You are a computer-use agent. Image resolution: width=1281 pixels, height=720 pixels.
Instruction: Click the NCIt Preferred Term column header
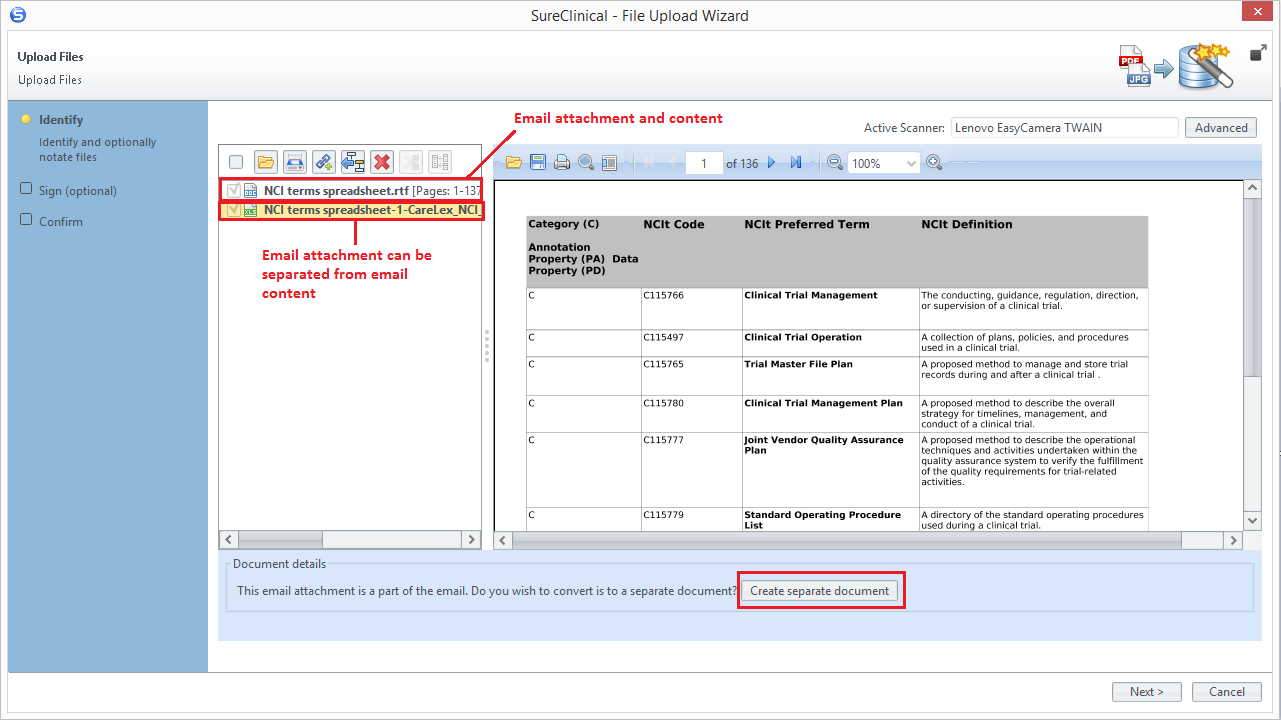pos(806,225)
